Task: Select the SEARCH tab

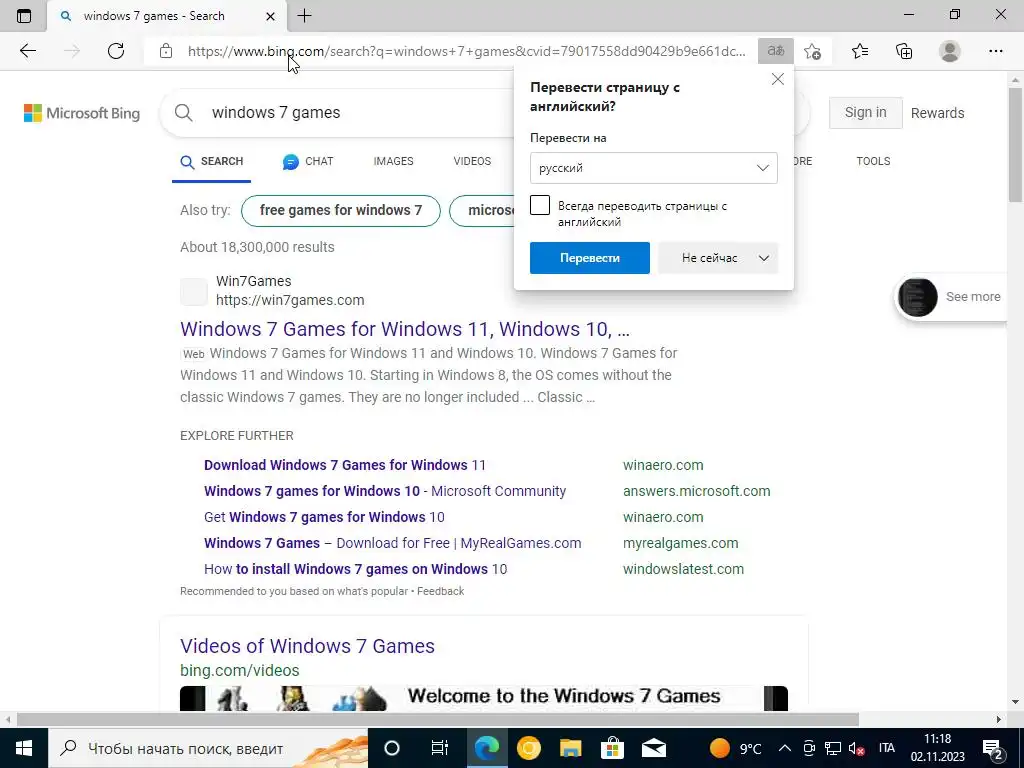Action: [x=212, y=161]
